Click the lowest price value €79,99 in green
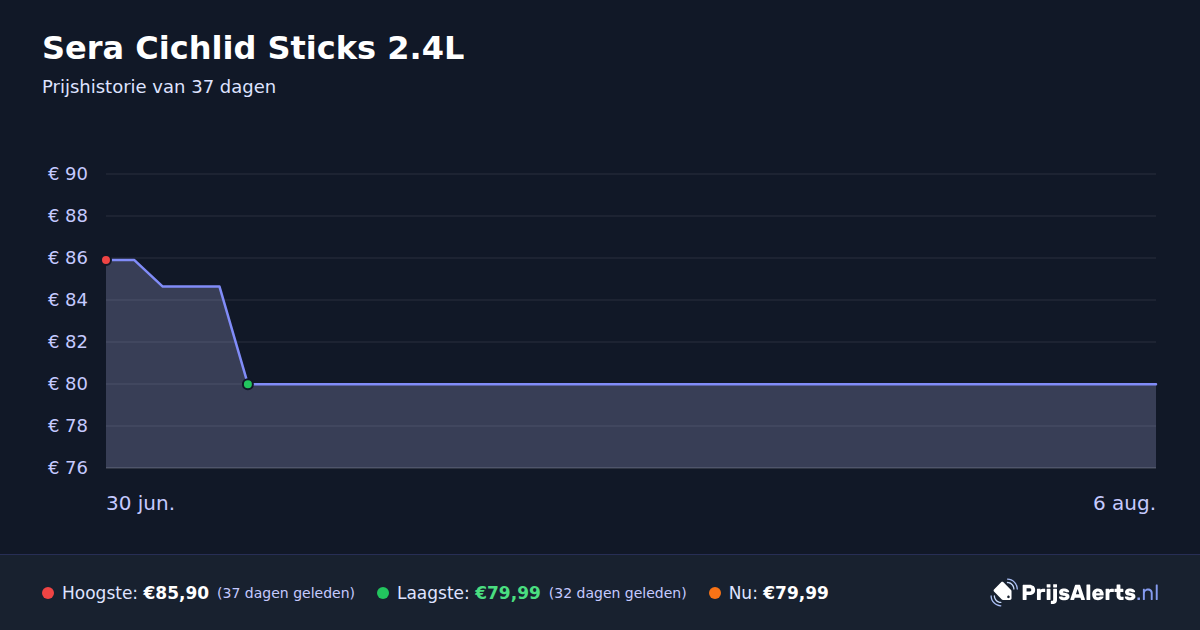 [x=508, y=593]
